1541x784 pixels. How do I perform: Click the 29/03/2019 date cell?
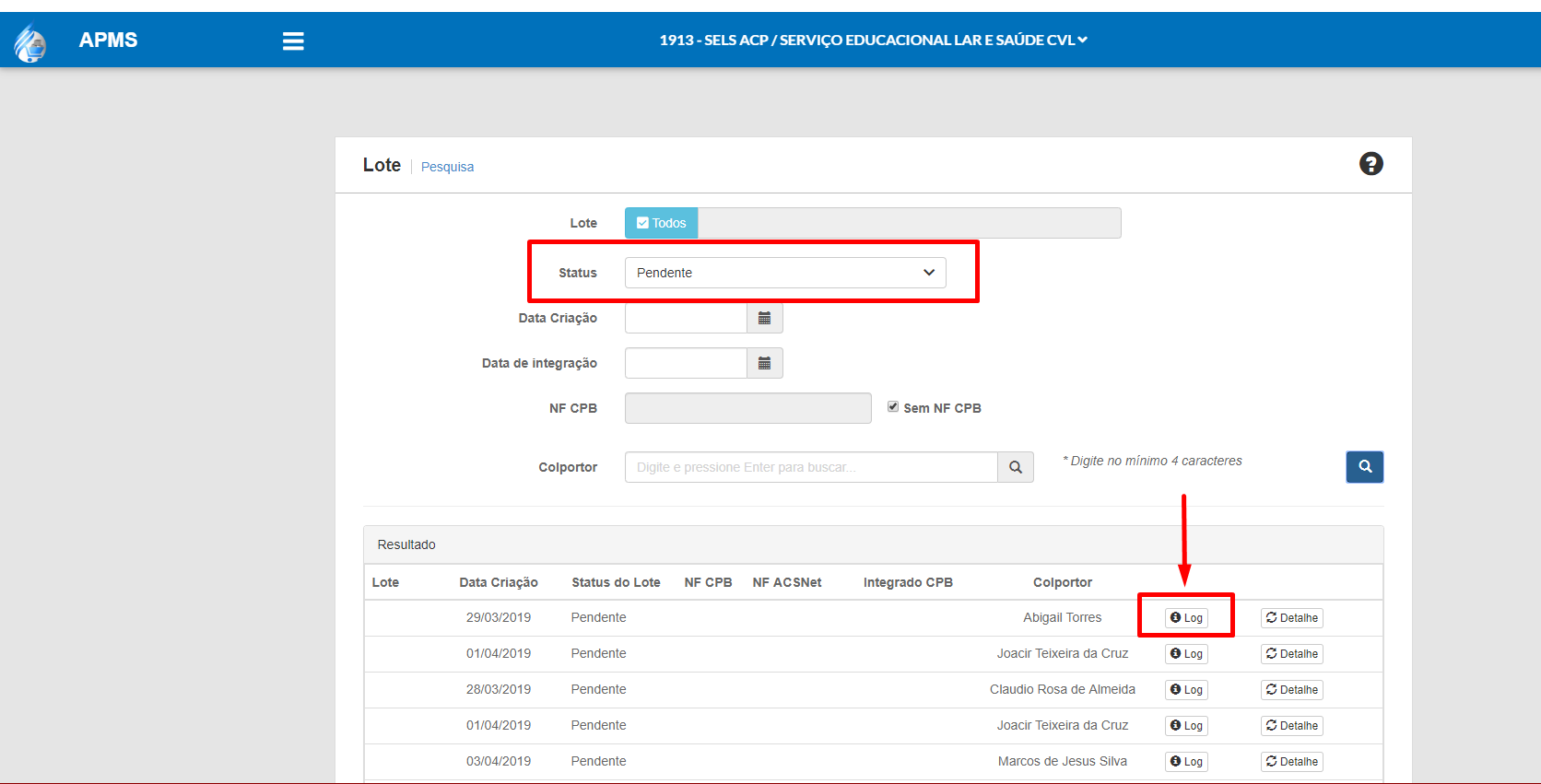pos(499,617)
